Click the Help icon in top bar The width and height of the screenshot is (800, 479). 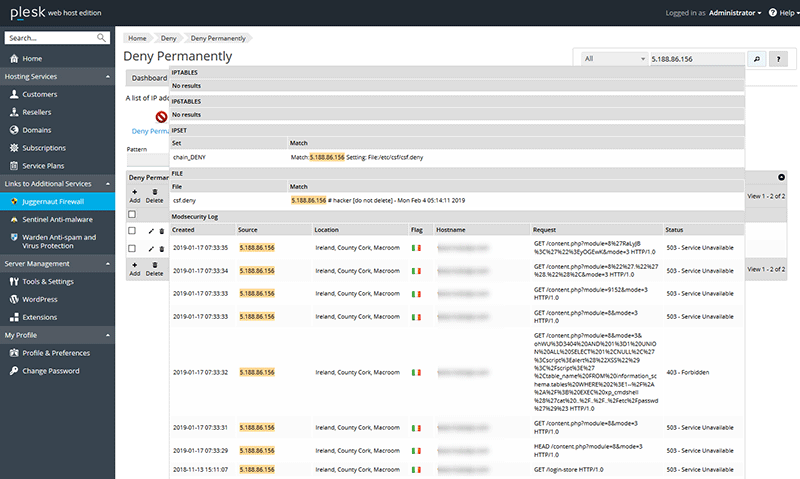pyautogui.click(x=772, y=13)
